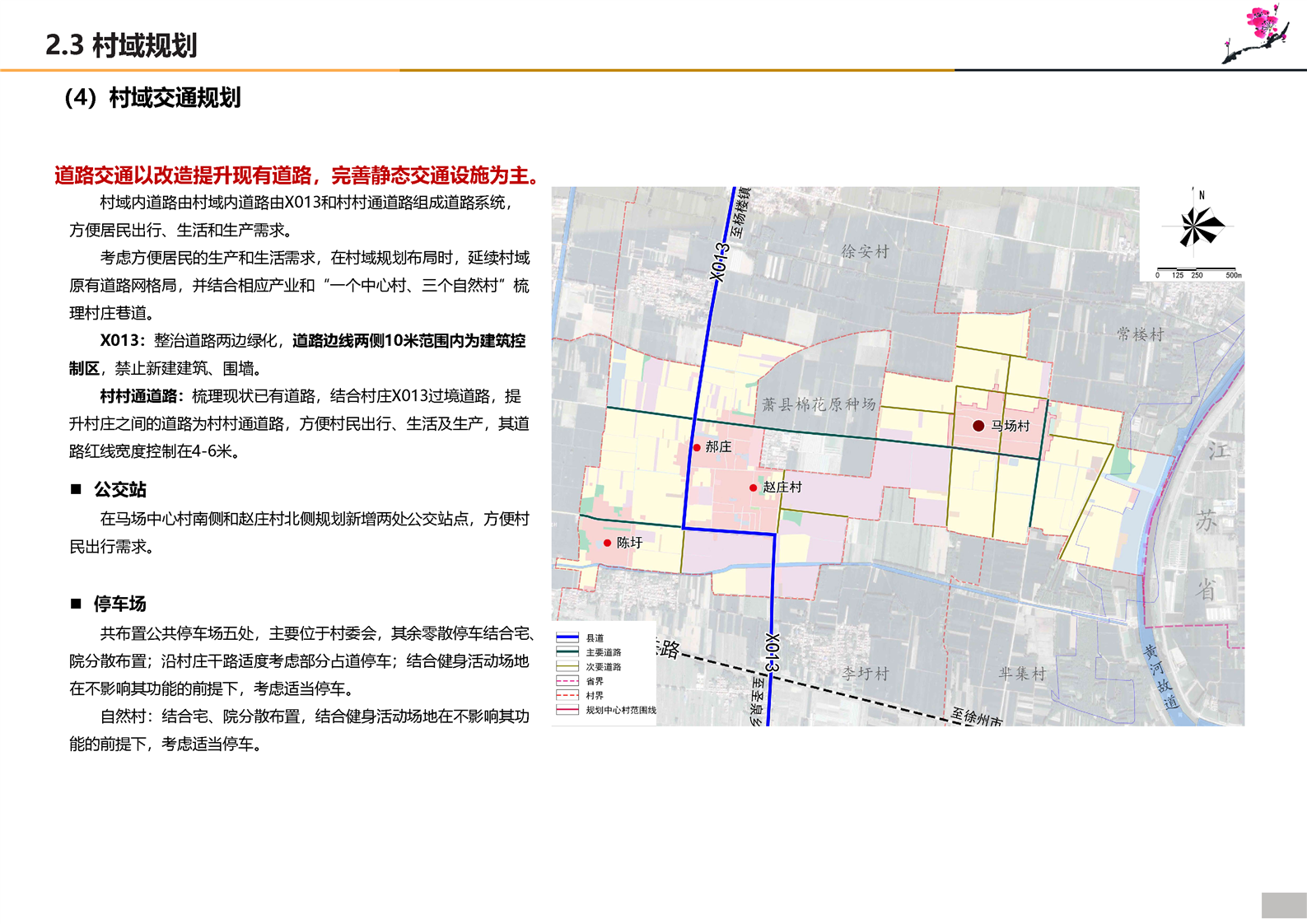The height and width of the screenshot is (924, 1307).
Task: Click the 主要道路 legend line swatch
Action: pos(567,651)
